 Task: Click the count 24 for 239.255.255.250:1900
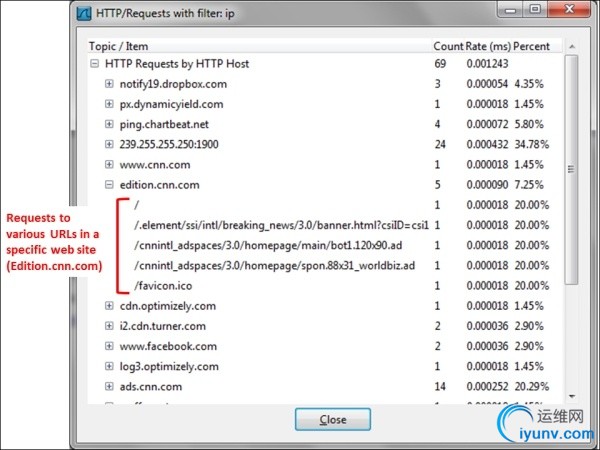(x=440, y=144)
